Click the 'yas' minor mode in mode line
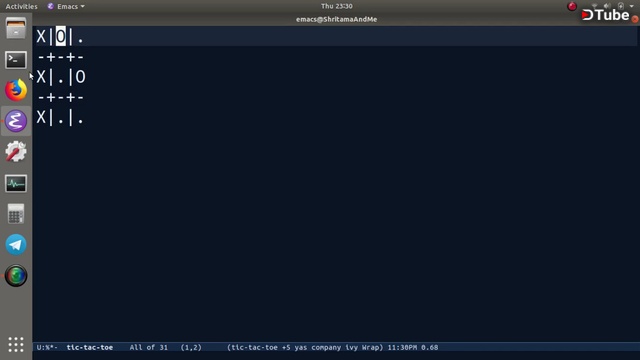Viewport: 640px width, 360px height. (x=301, y=347)
